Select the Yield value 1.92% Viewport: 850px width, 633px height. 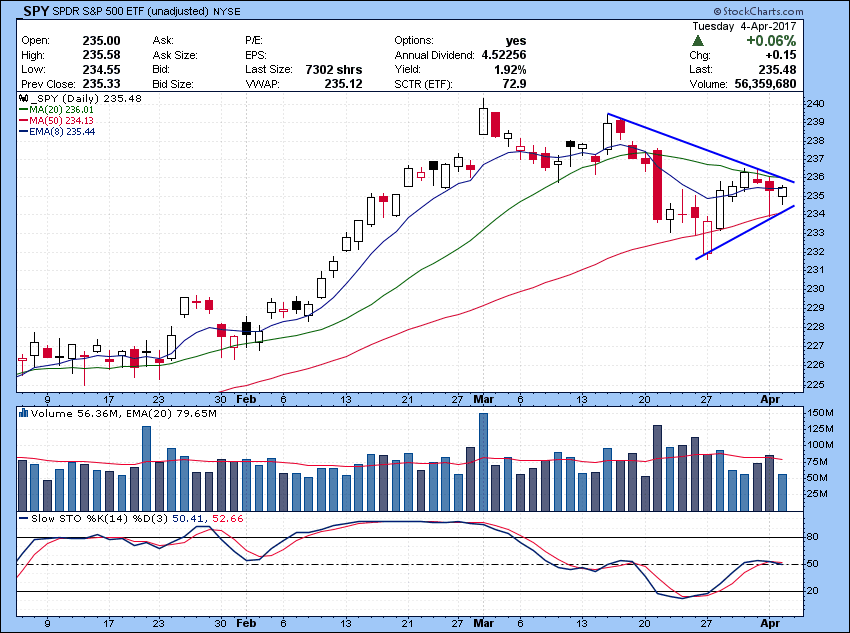point(510,69)
